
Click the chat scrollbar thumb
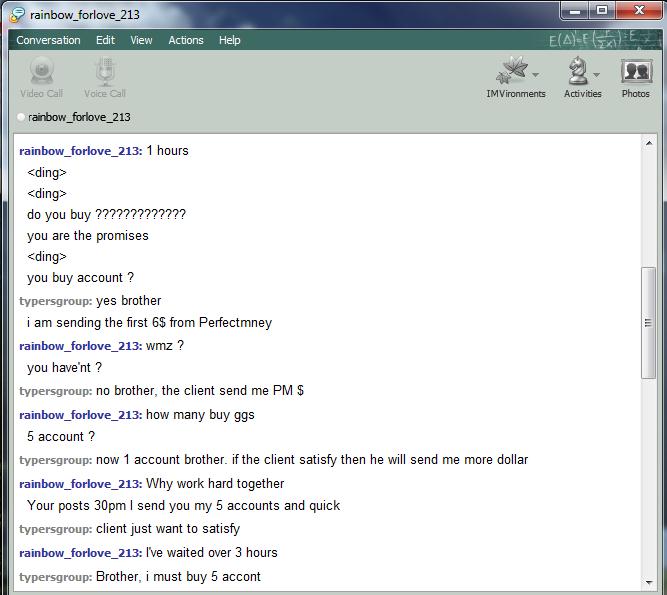649,323
